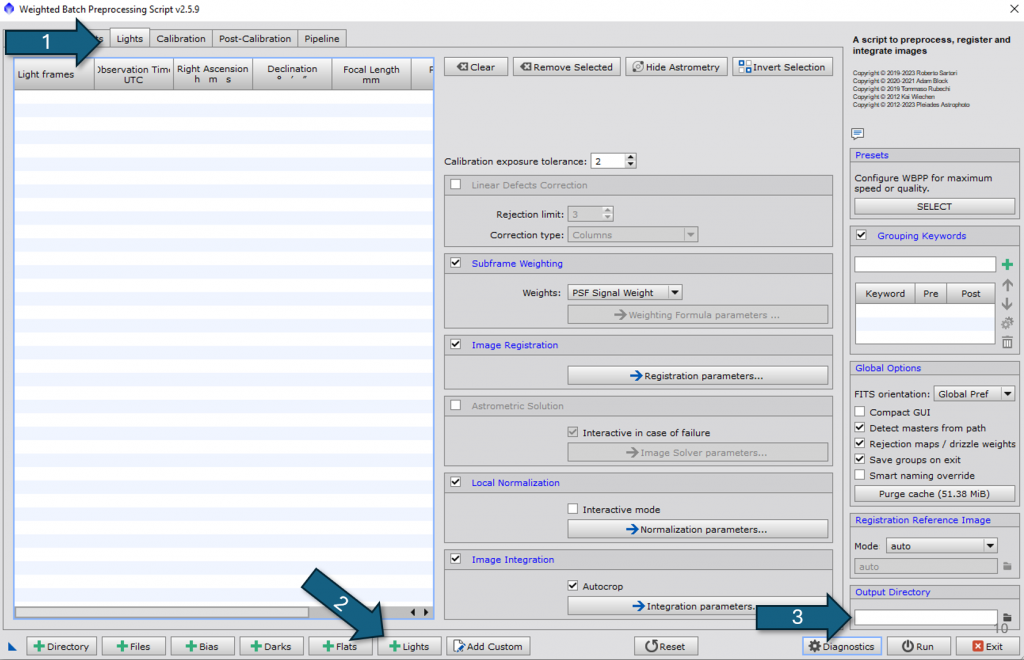Open the output directory folder browser icon
Viewport: 1024px width, 660px height.
1008,618
